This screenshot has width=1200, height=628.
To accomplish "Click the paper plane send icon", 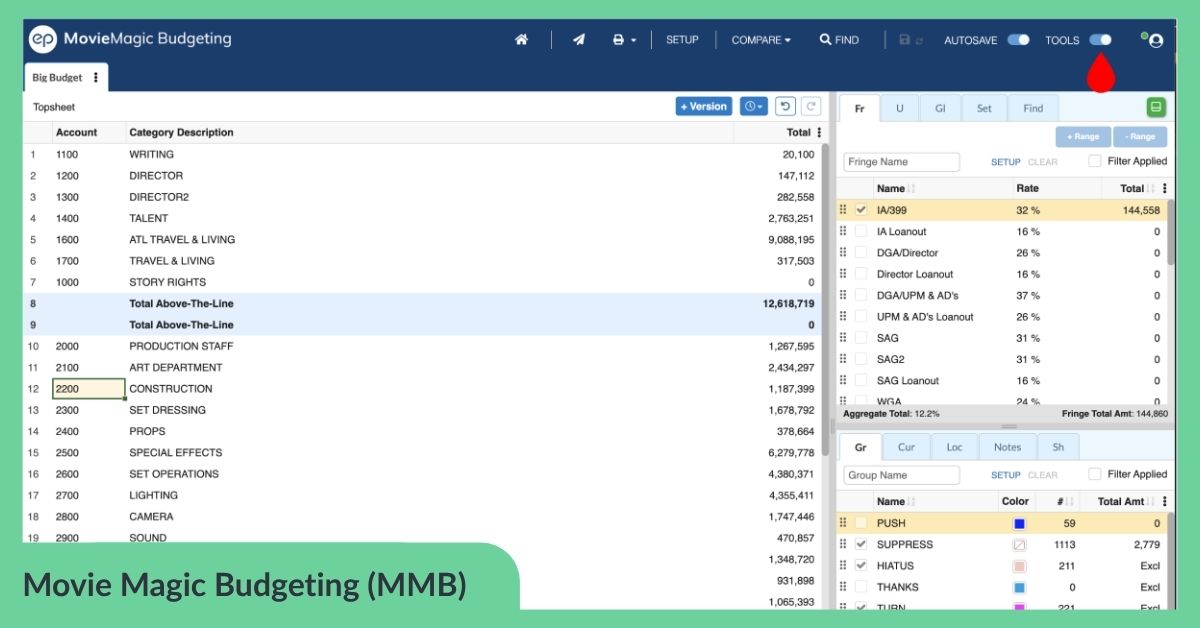I will tap(579, 40).
